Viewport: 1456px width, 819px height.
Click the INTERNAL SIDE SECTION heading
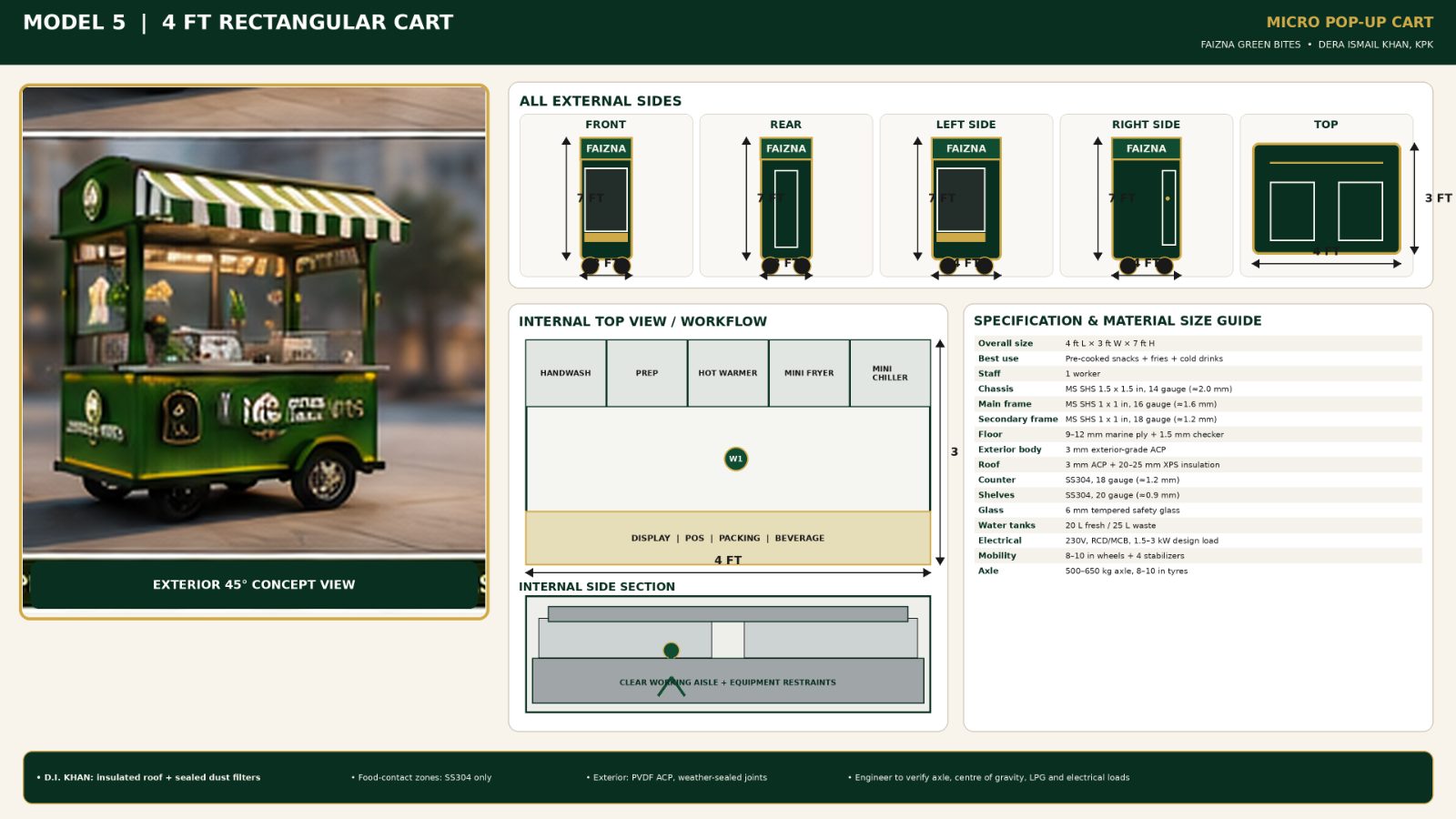(x=597, y=587)
